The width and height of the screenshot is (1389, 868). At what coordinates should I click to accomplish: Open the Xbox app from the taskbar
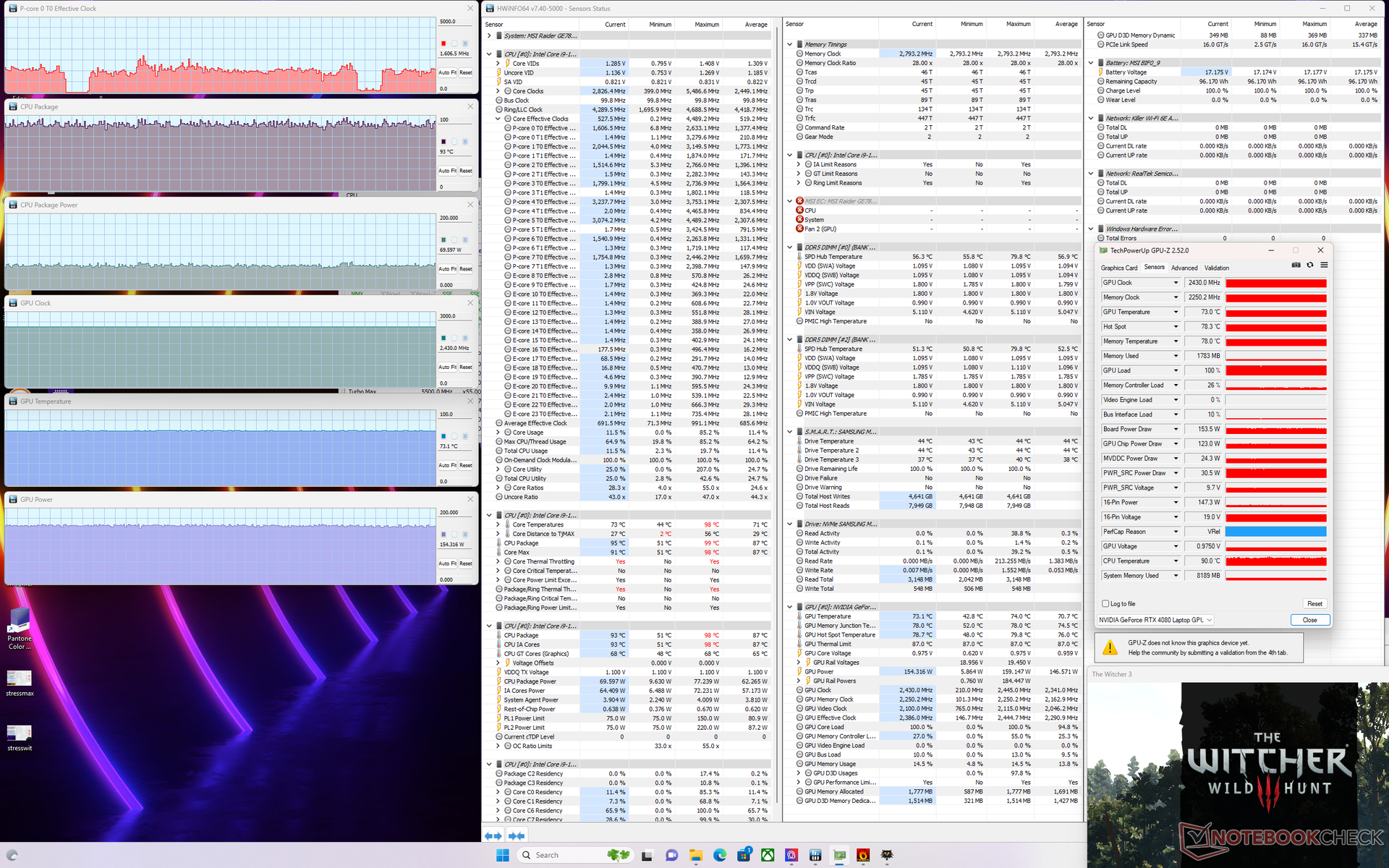768,855
